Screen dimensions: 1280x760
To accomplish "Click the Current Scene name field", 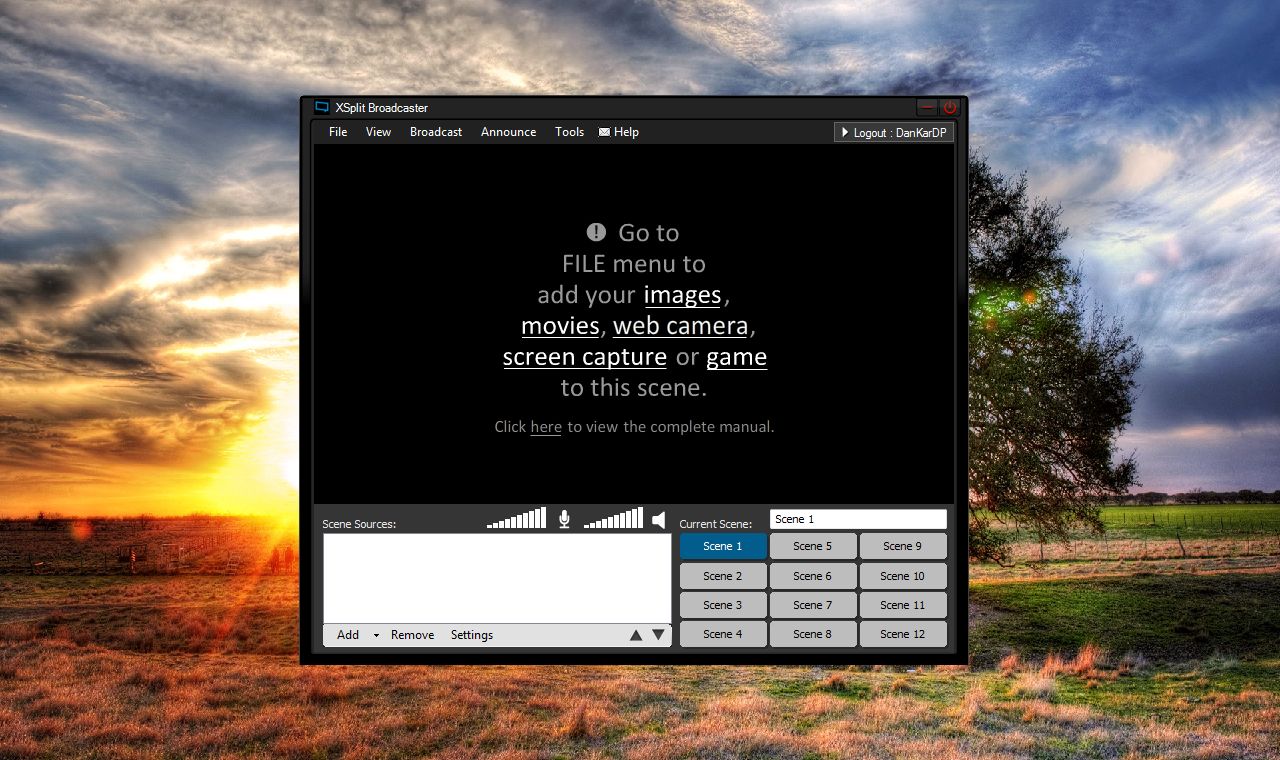I will tap(858, 519).
